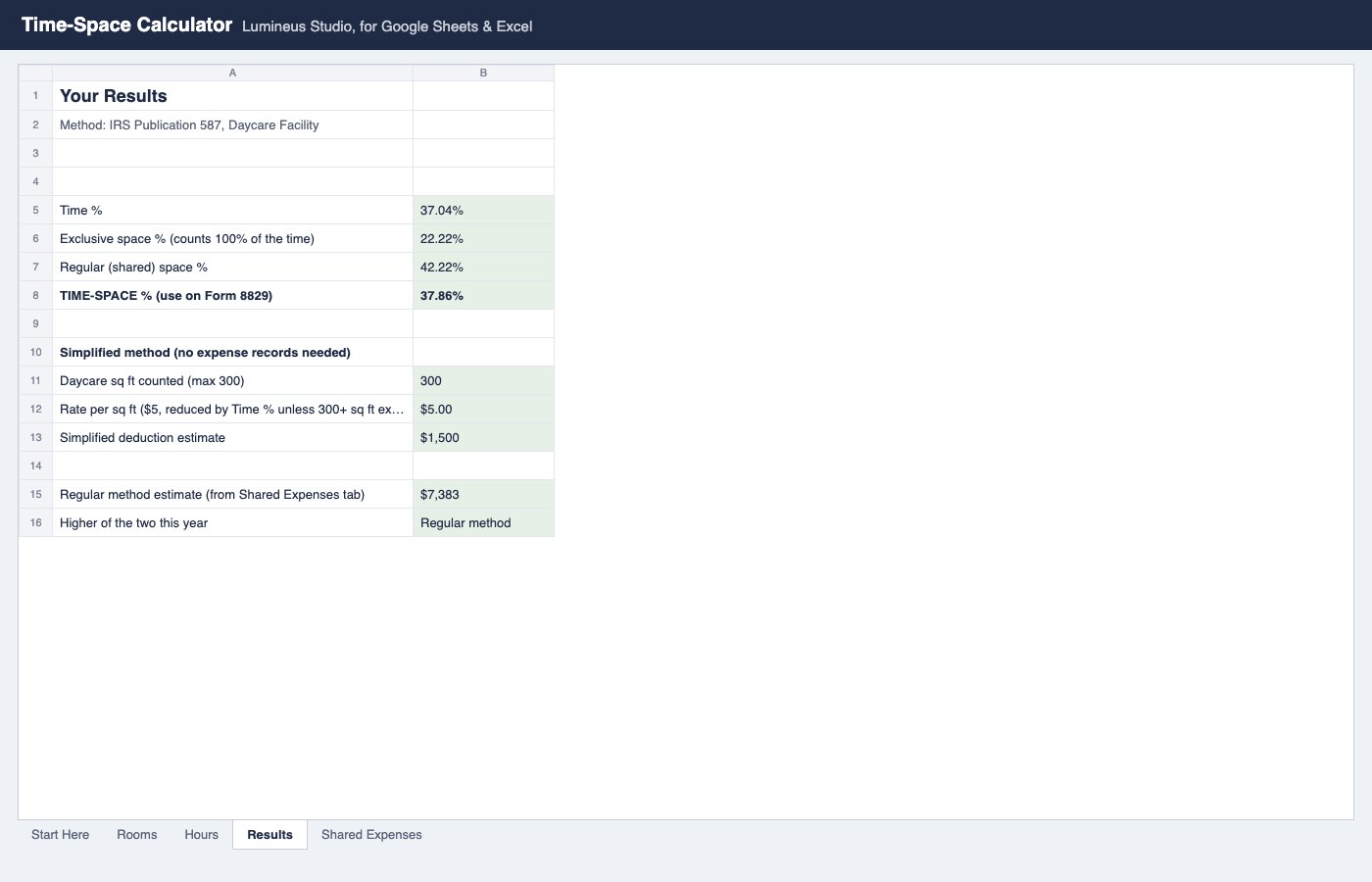Click the Time % value cell 37.04%
Image resolution: width=1372 pixels, height=882 pixels.
click(483, 210)
